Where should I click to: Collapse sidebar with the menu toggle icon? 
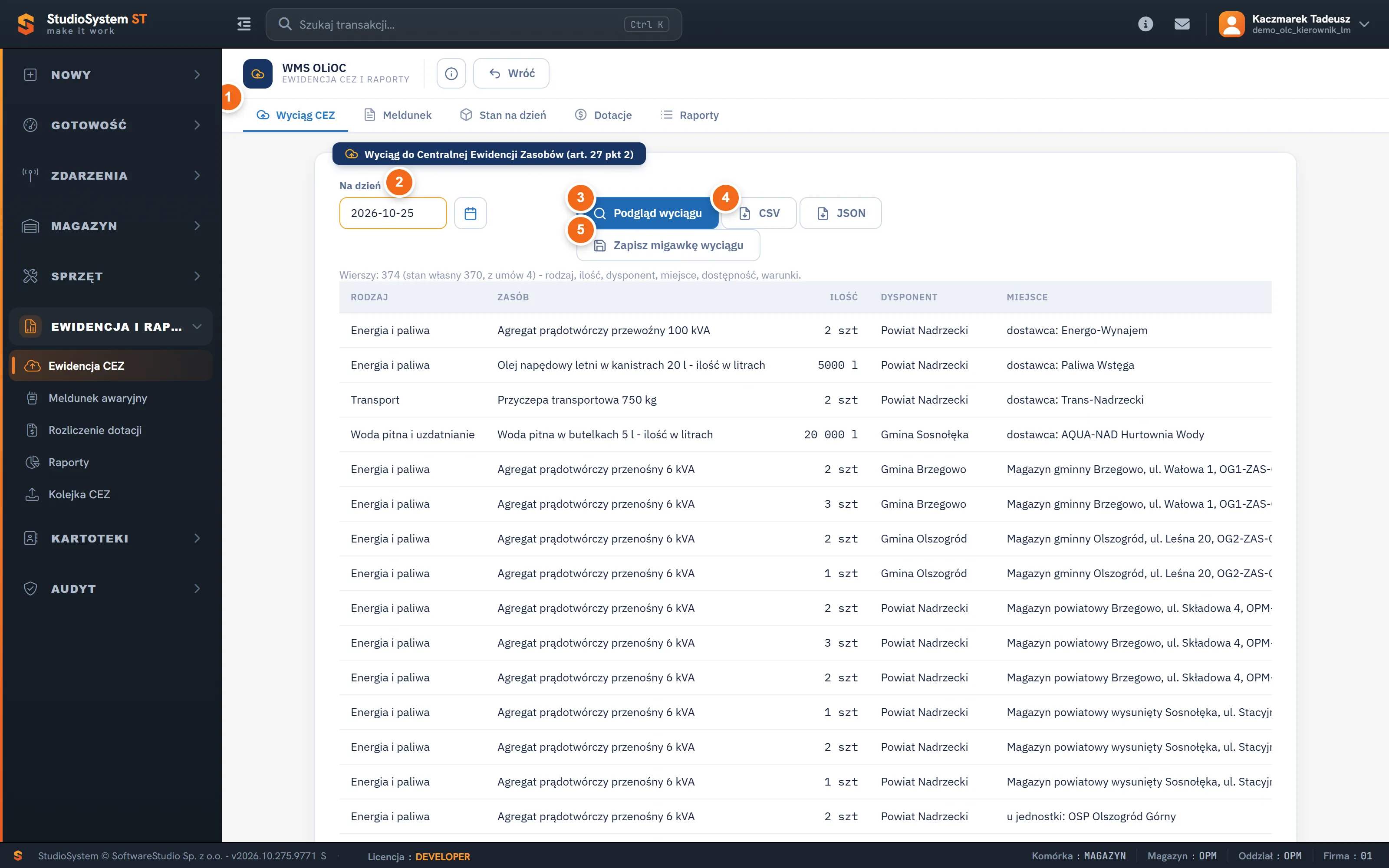[x=244, y=24]
